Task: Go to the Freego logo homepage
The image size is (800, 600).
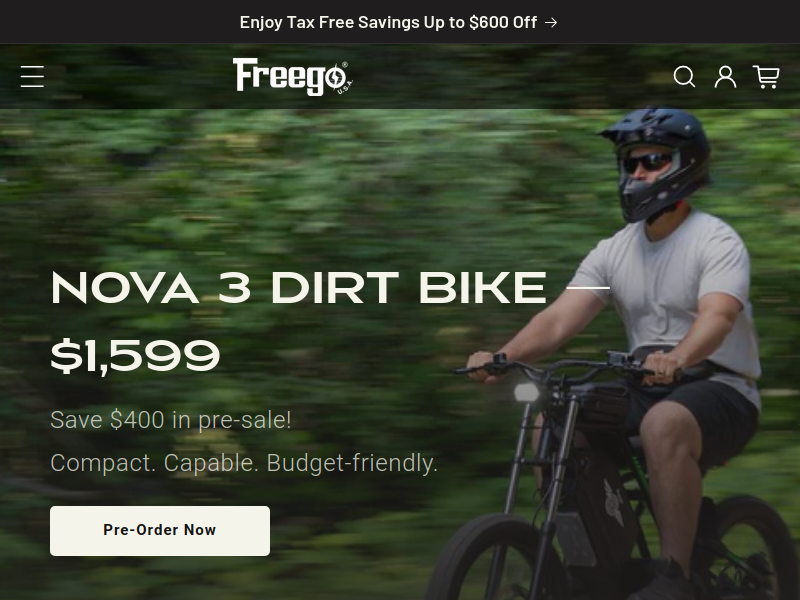Action: [x=293, y=77]
